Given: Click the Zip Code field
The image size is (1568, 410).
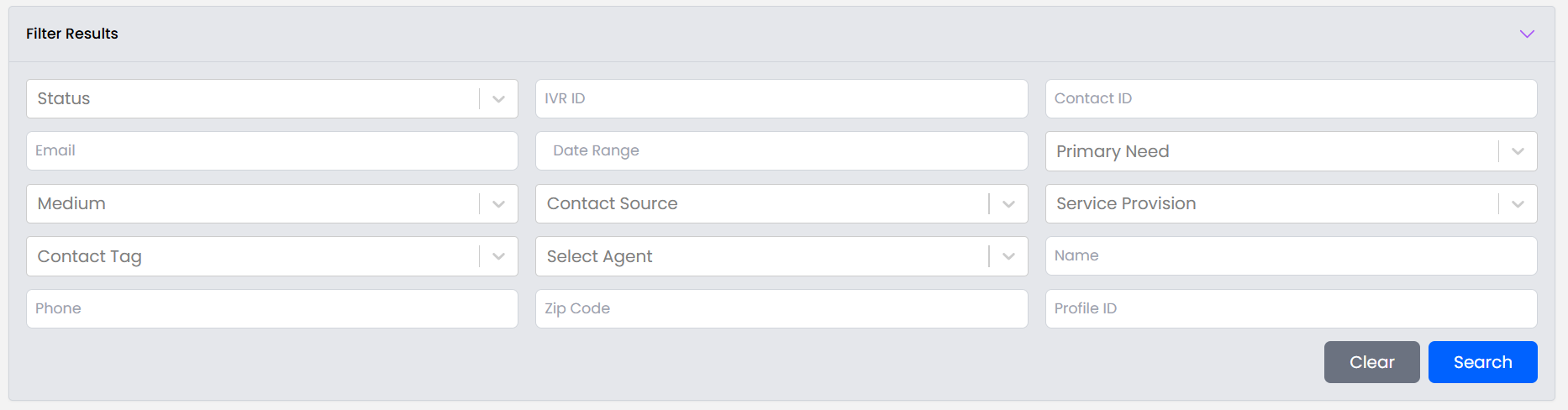Looking at the screenshot, I should pyautogui.click(x=781, y=309).
